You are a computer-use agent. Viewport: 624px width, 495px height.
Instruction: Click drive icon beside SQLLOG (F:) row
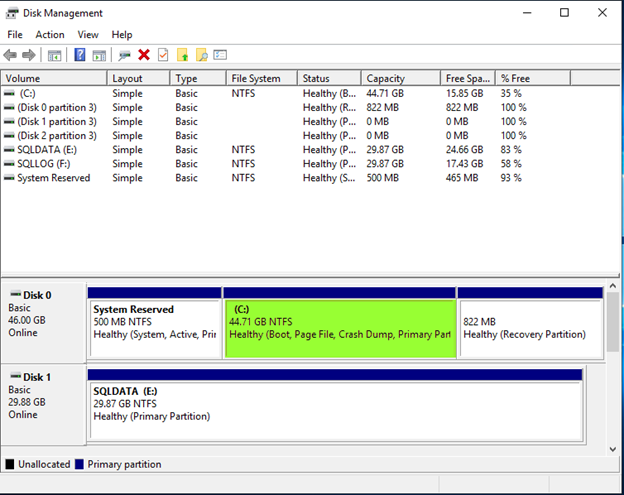pos(9,164)
